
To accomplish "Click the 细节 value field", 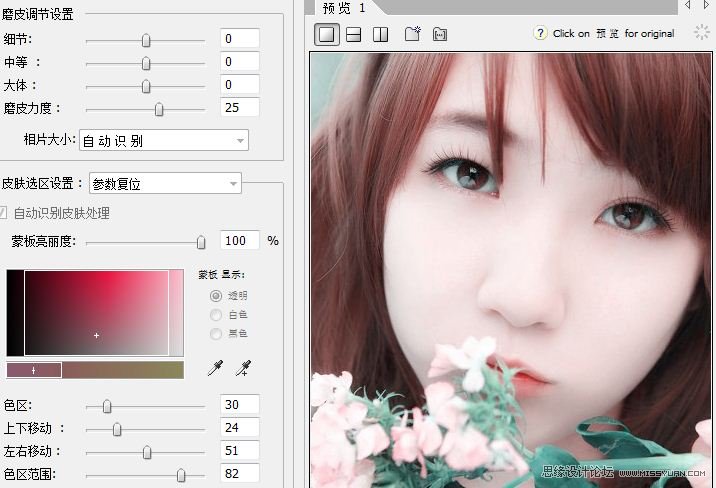I will 240,38.
